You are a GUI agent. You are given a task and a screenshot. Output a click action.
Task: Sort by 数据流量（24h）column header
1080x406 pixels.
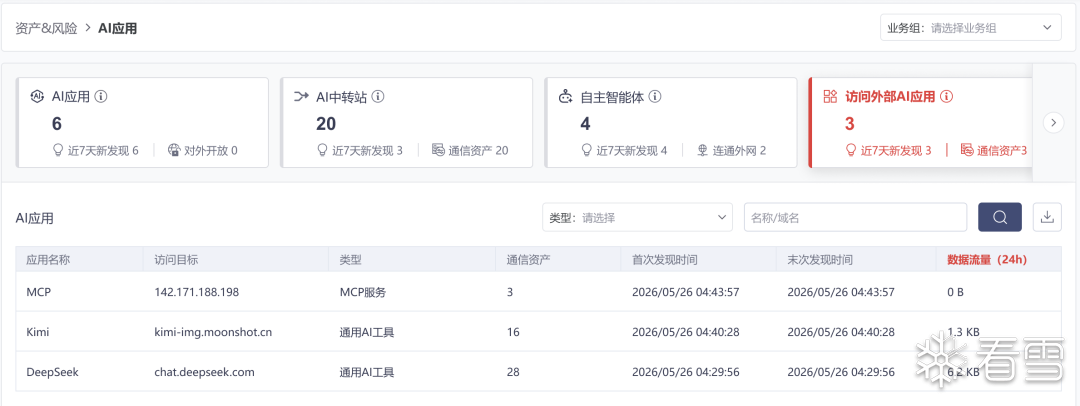click(987, 260)
